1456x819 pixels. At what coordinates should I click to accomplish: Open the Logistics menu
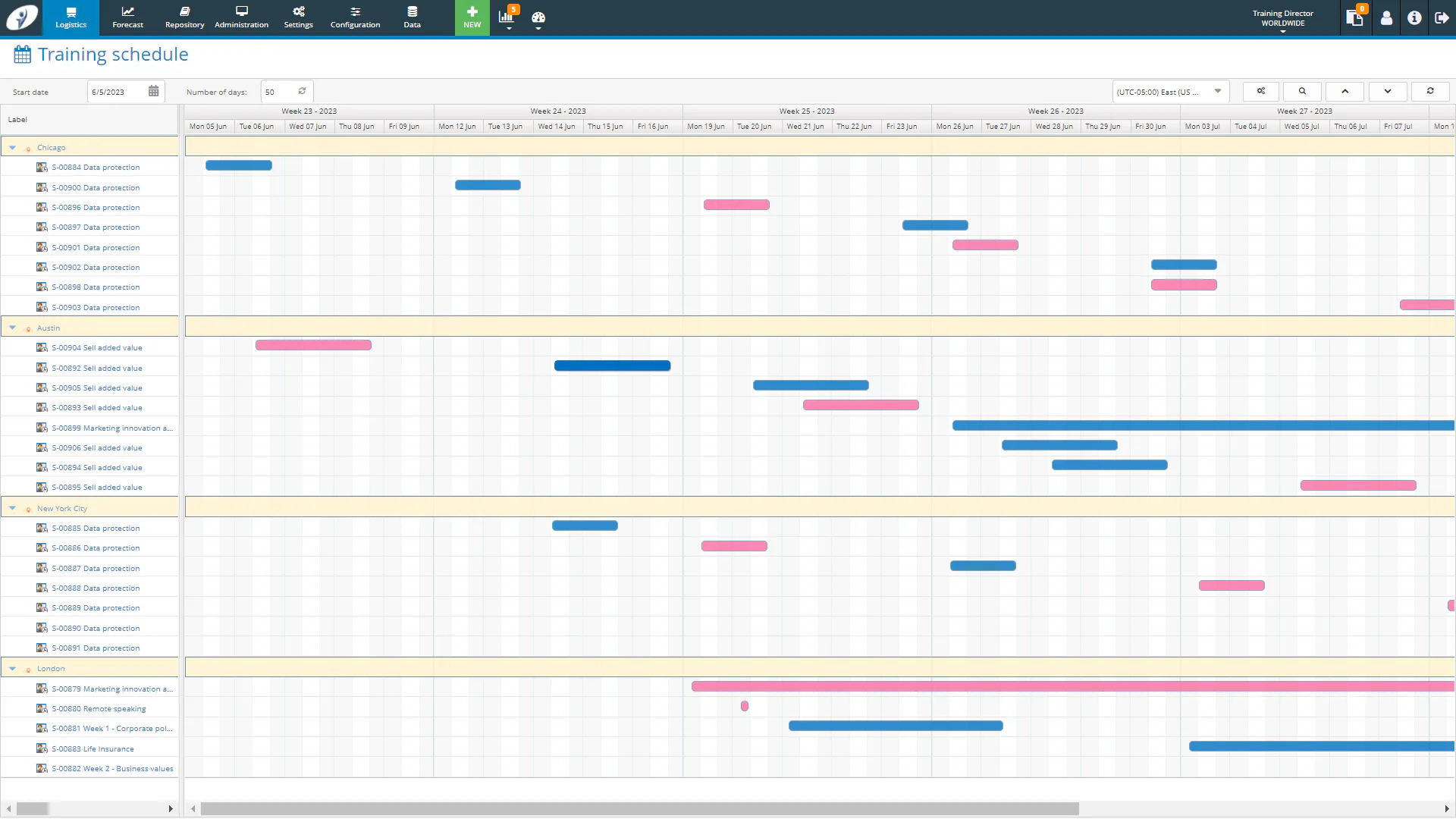[x=71, y=17]
